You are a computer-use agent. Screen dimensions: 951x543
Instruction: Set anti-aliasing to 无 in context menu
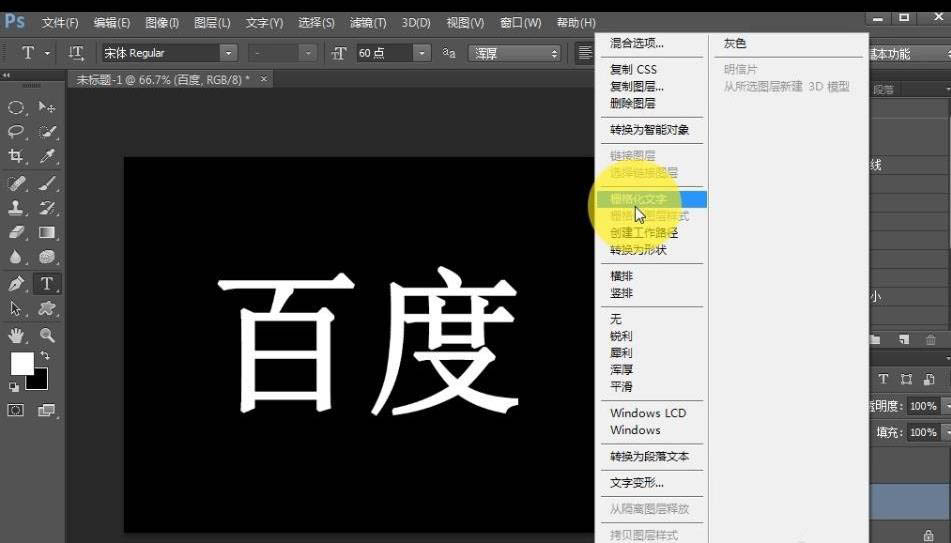click(x=616, y=319)
